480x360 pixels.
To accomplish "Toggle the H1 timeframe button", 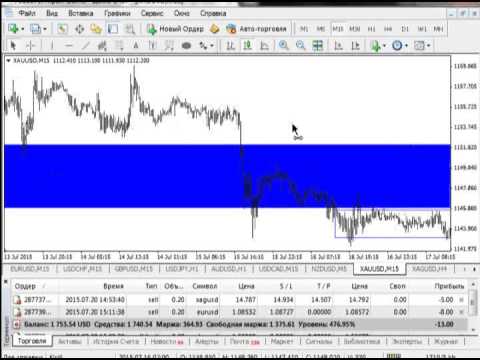I will tap(371, 29).
